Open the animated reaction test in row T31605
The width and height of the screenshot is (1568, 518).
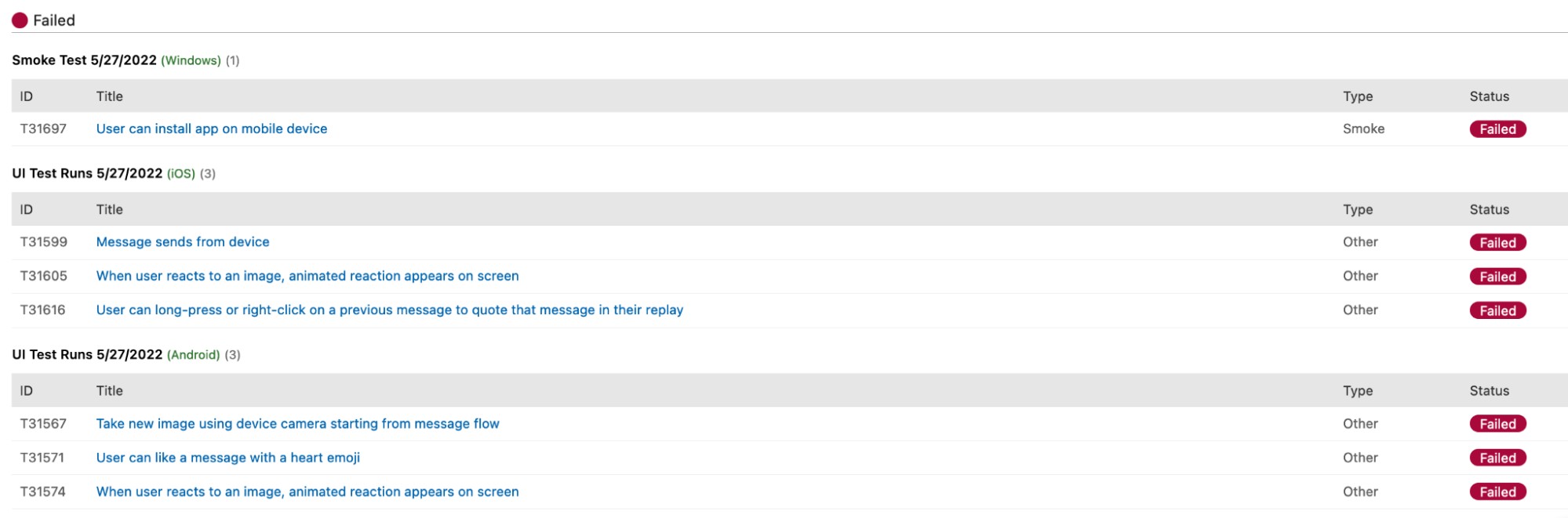[307, 276]
